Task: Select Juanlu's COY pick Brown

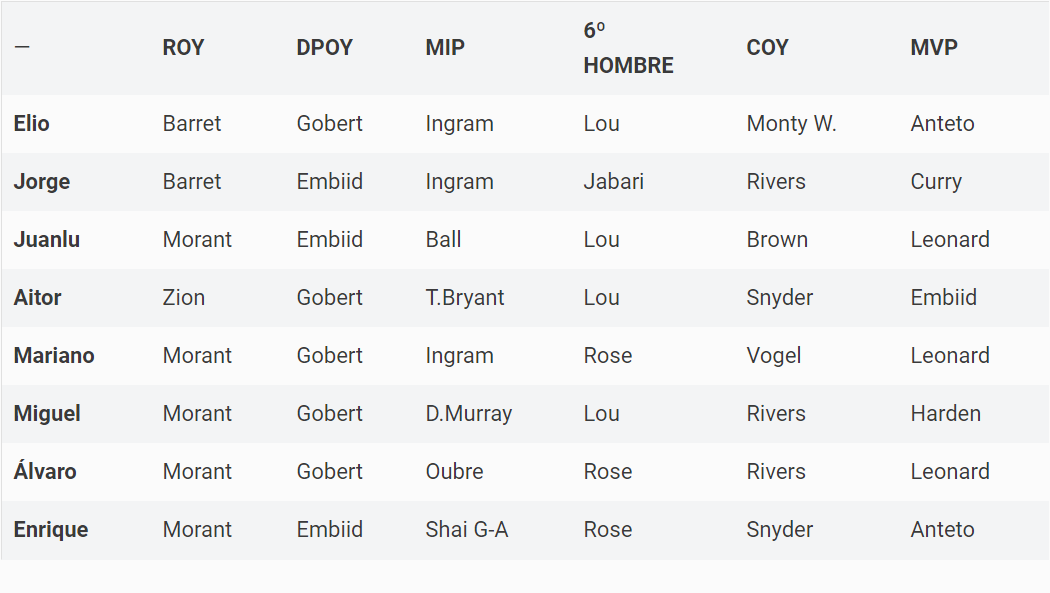Action: click(x=777, y=240)
